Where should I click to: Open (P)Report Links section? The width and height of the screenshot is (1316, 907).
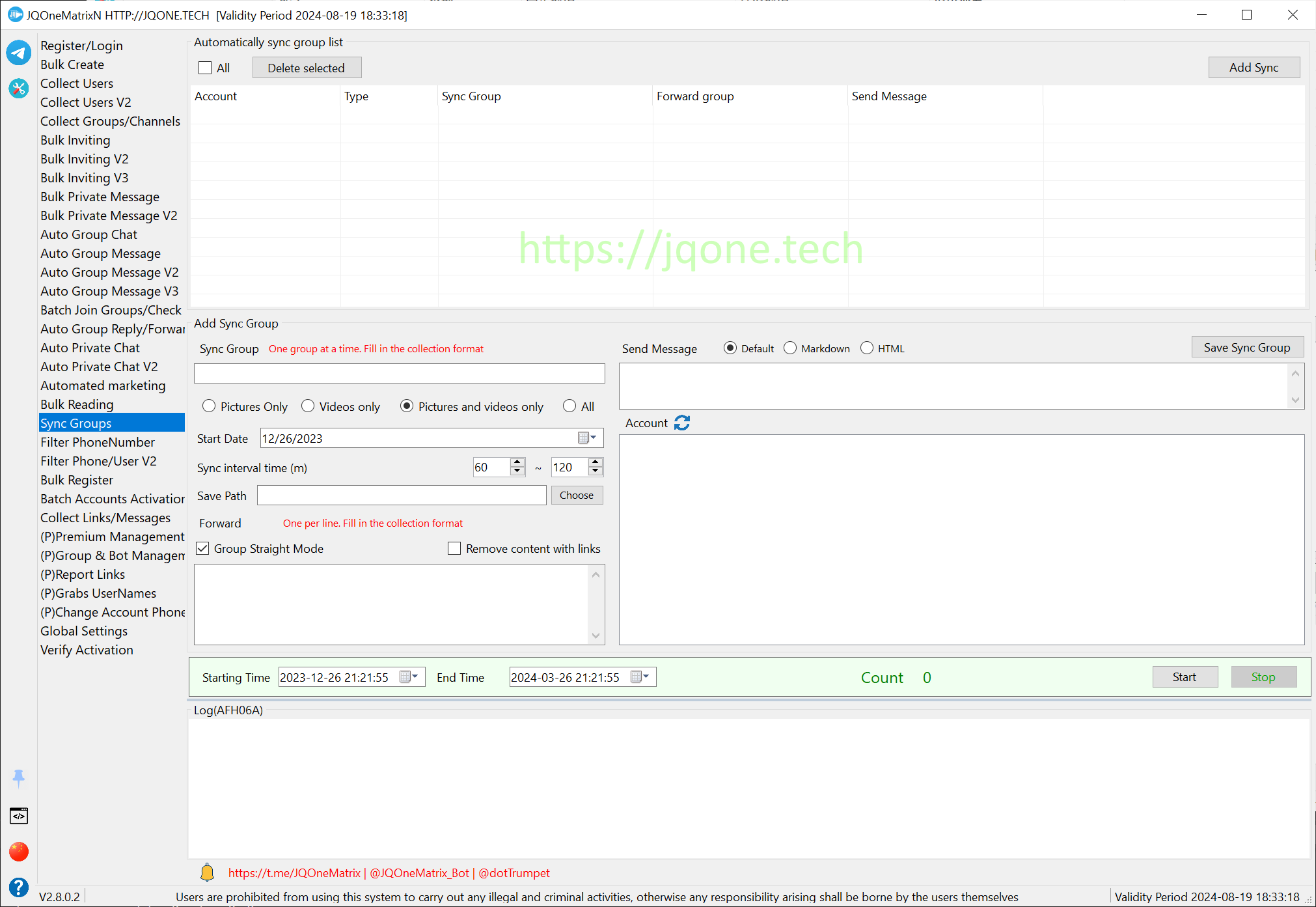(x=83, y=574)
